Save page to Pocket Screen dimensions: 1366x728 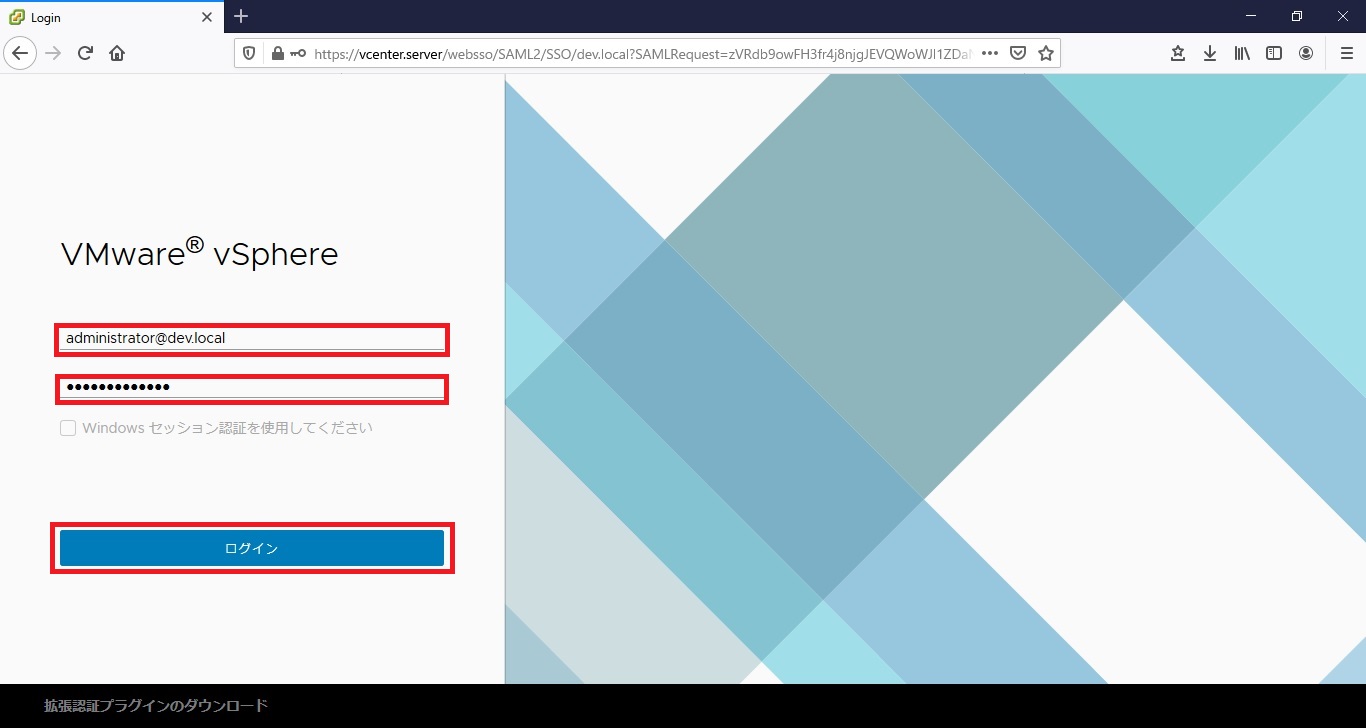click(x=1017, y=54)
